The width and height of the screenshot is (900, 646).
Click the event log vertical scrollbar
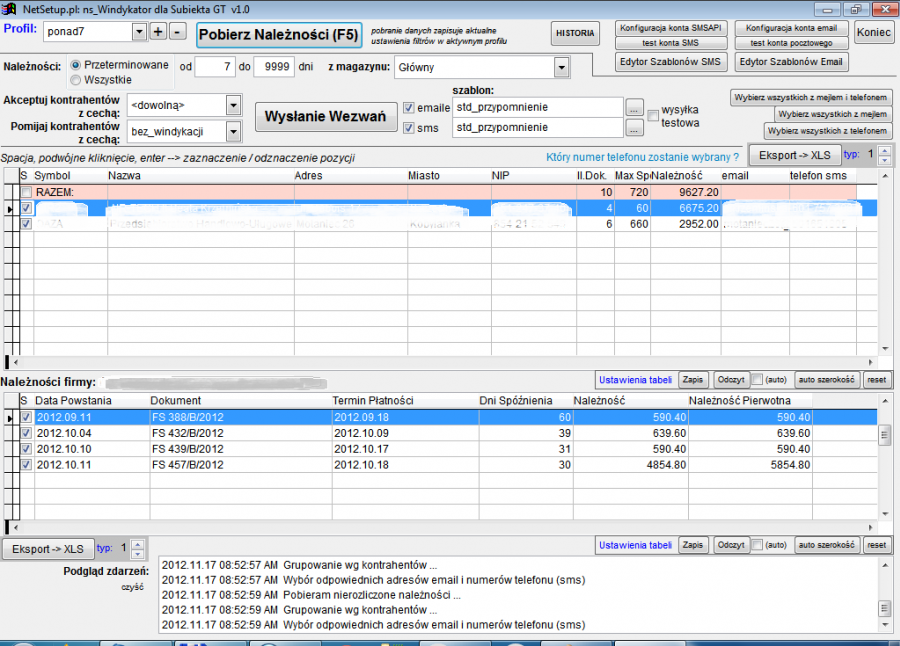click(885, 595)
